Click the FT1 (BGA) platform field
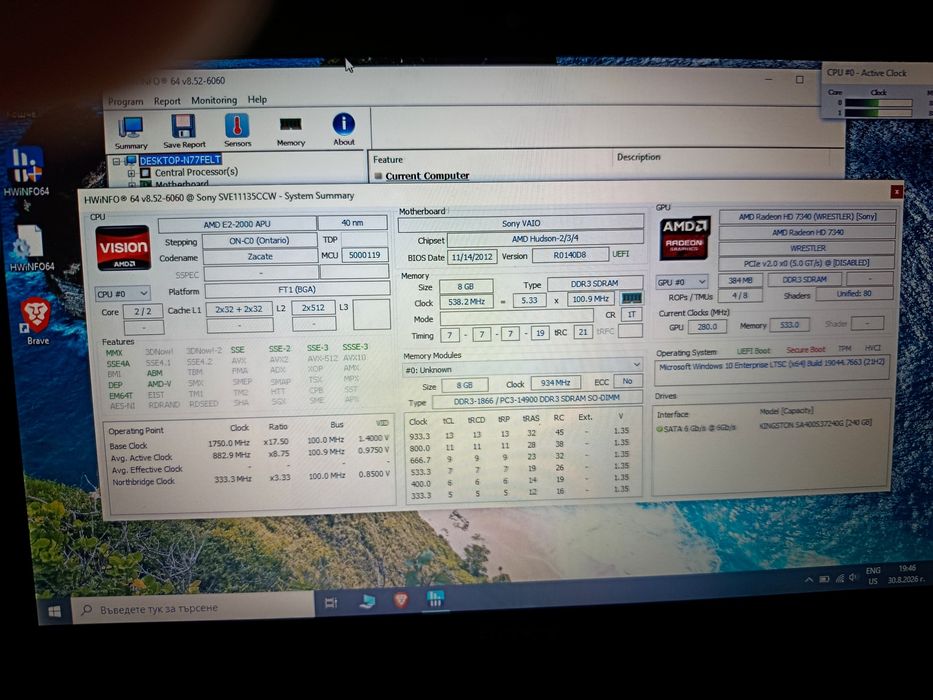933x700 pixels. pyautogui.click(x=297, y=290)
